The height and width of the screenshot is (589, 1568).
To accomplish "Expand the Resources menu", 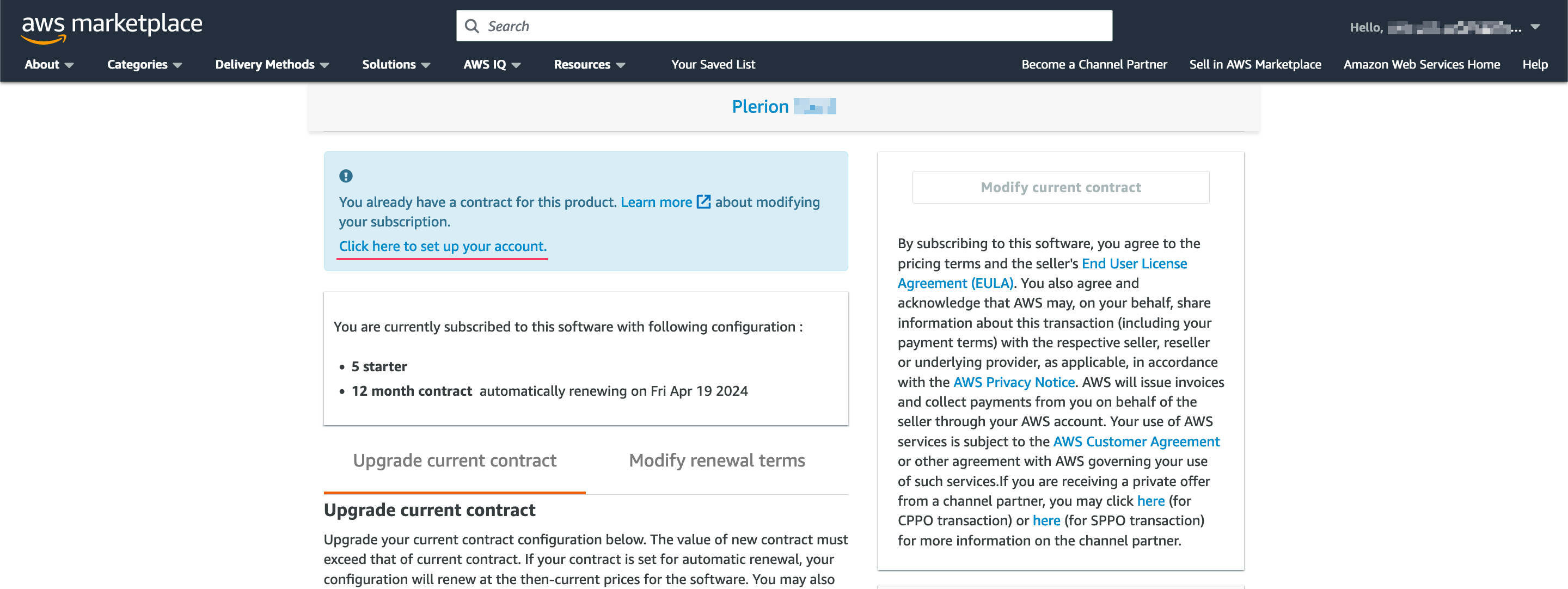I will point(589,64).
